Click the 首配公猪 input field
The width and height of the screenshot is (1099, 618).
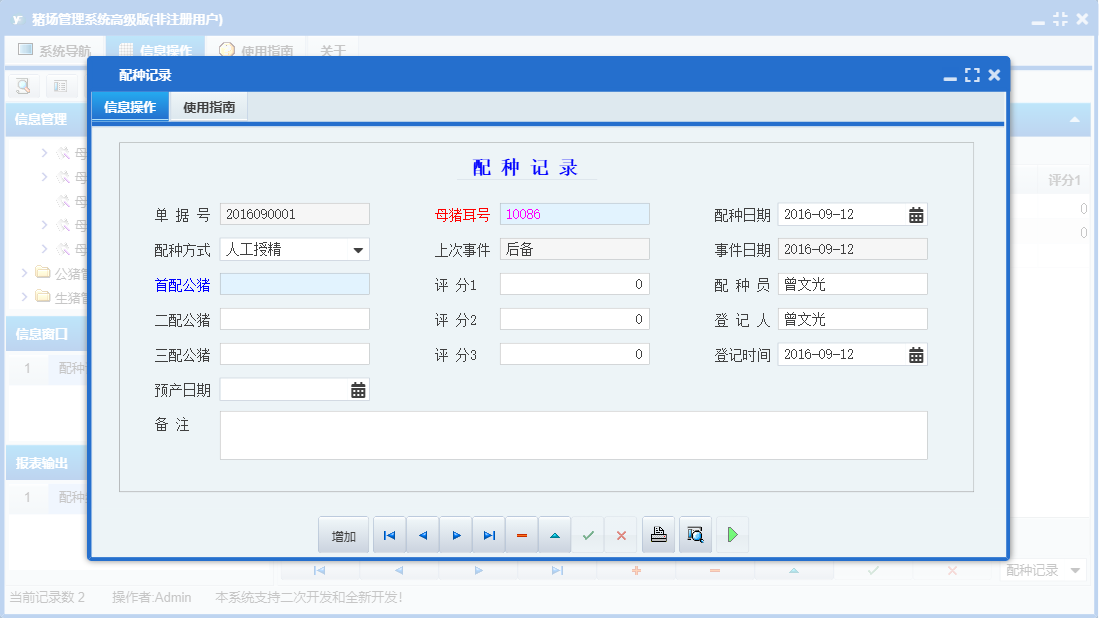(x=294, y=285)
